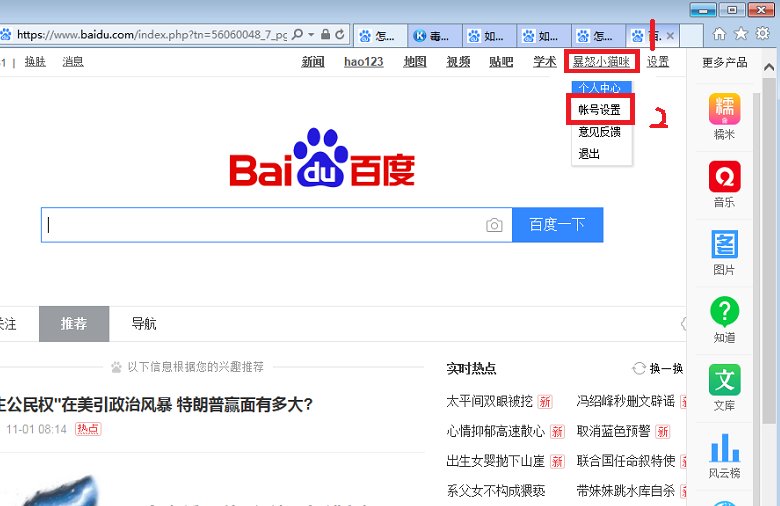
Task: Open the Wenku (文库) icon in sidebar
Action: (x=724, y=380)
